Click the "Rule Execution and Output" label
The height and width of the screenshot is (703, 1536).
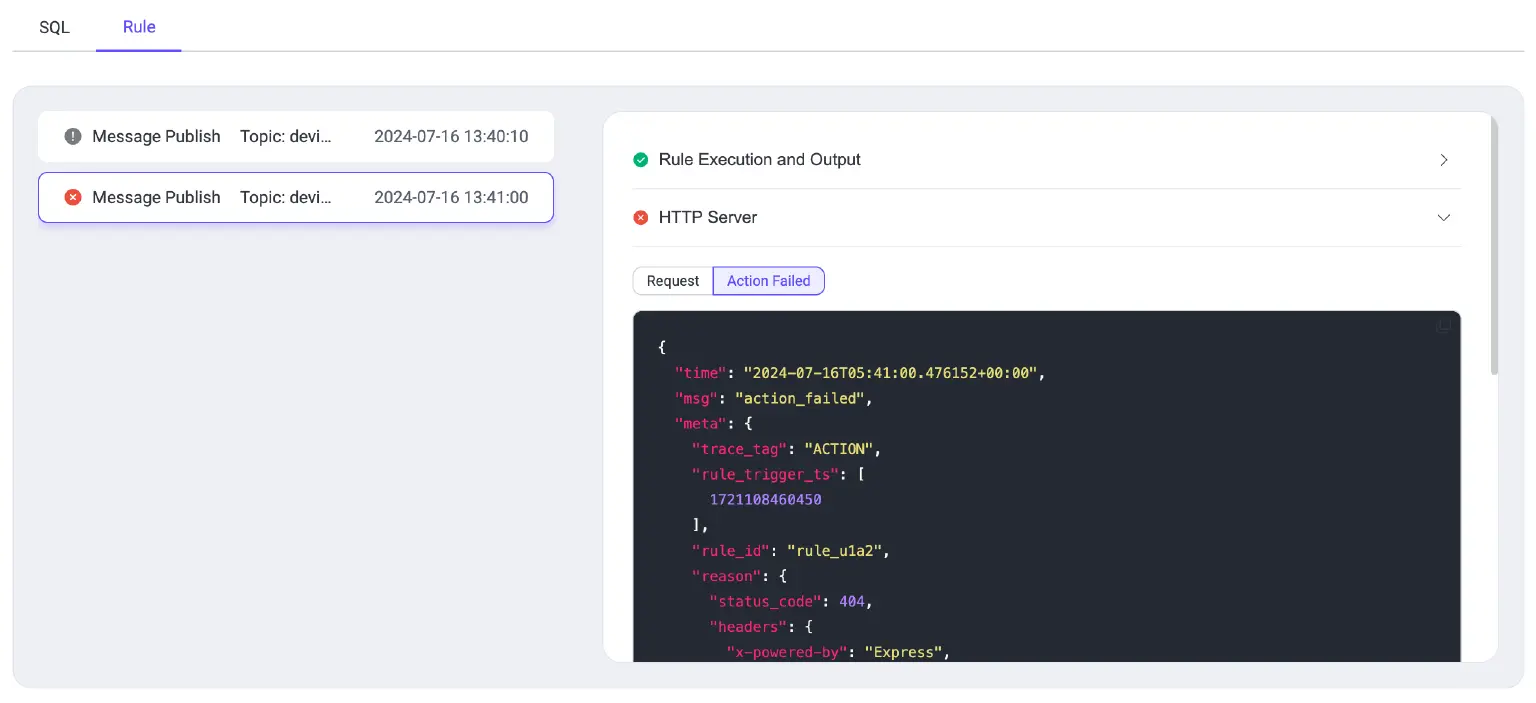pos(759,160)
